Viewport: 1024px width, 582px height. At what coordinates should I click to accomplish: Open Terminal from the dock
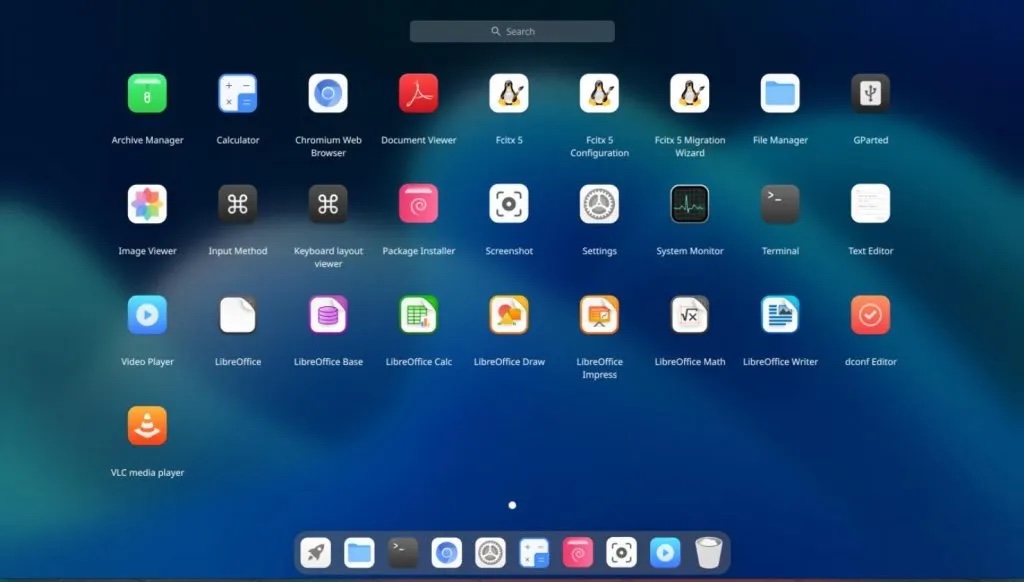tap(403, 552)
